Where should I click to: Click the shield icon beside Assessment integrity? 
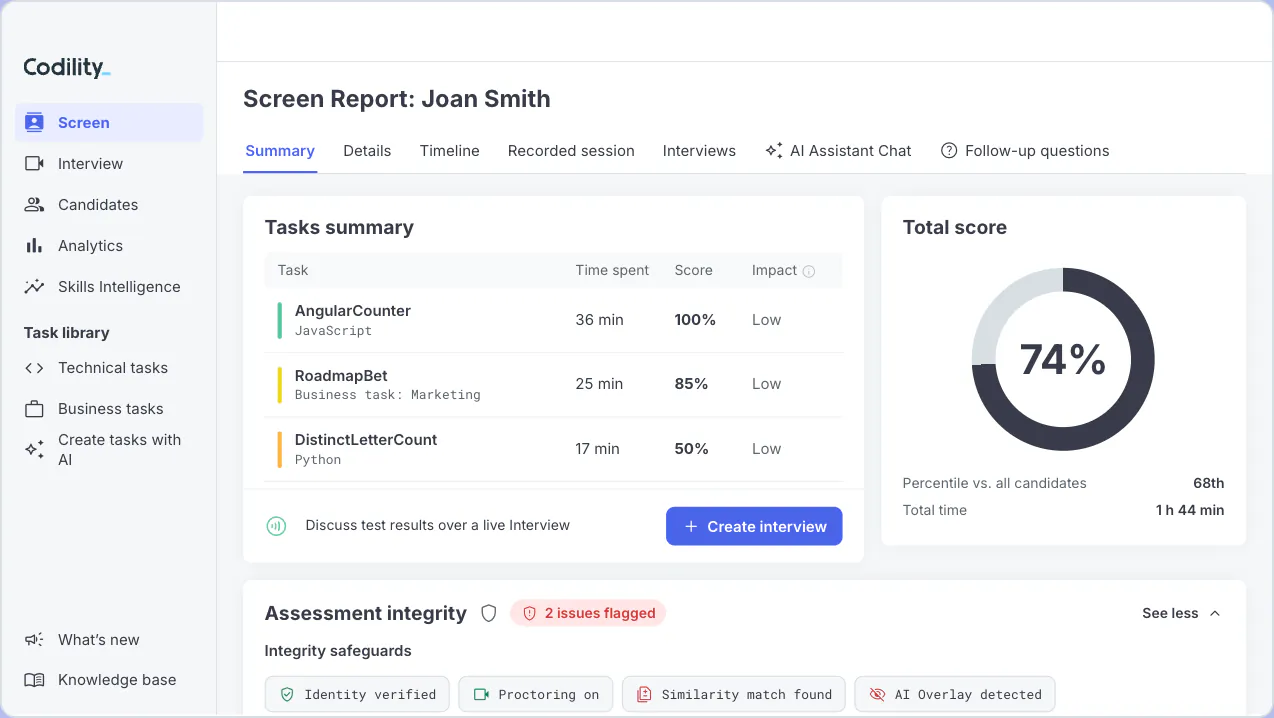click(489, 613)
